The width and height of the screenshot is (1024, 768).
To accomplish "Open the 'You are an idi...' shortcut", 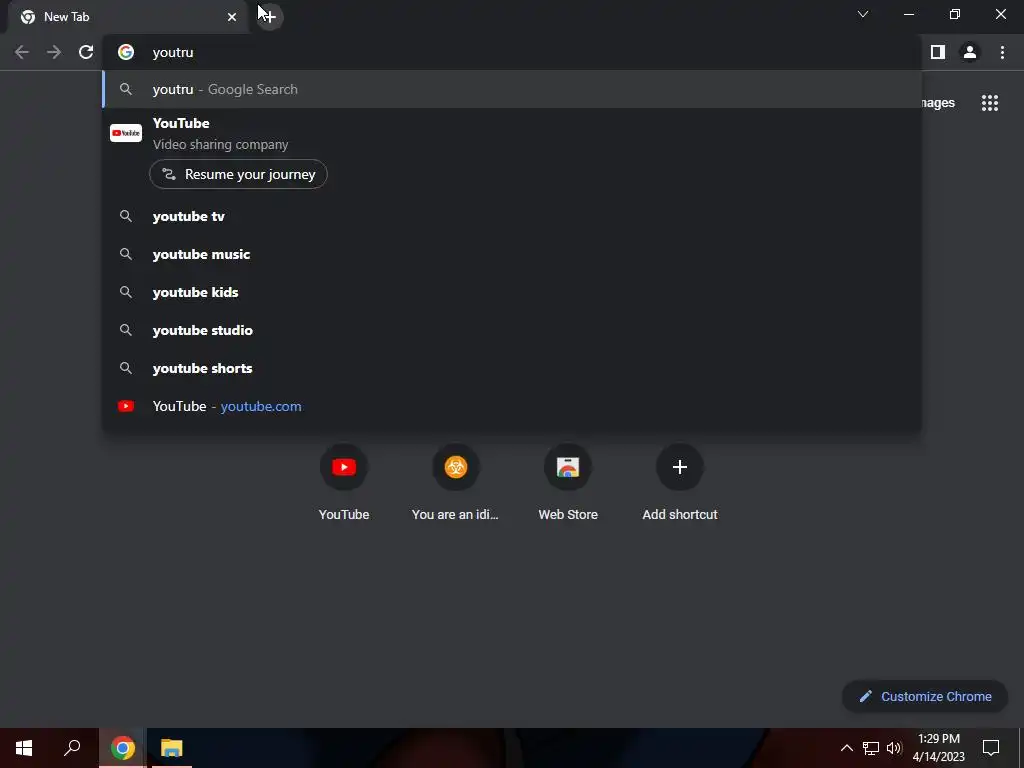I will point(455,483).
